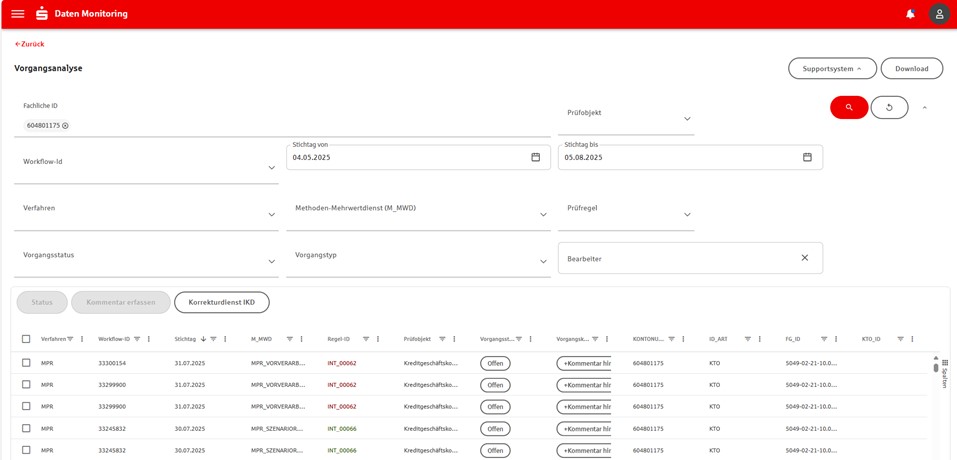Open calendar for Stichtag von

pyautogui.click(x=535, y=157)
